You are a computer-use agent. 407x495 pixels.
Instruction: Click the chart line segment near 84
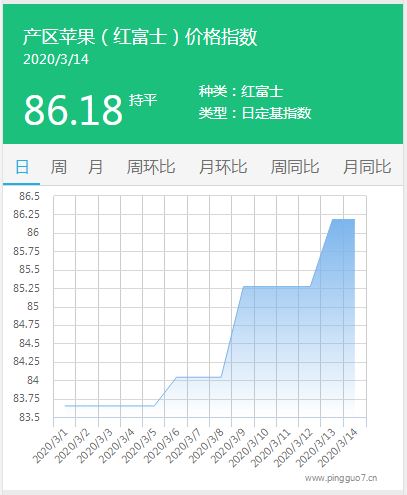point(199,377)
